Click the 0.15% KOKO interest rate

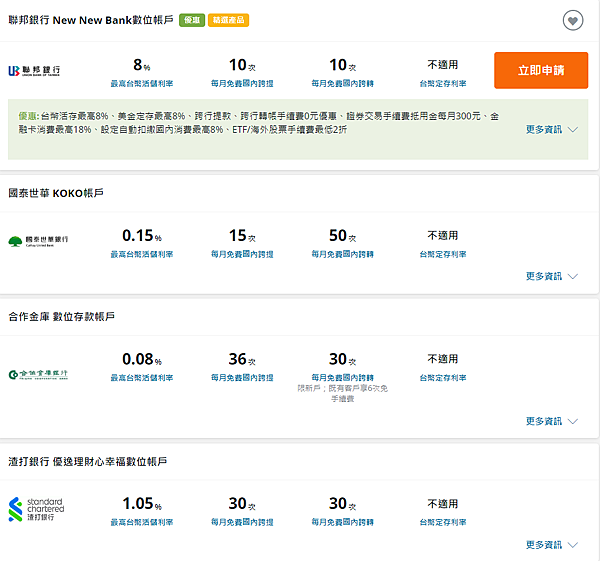coord(141,236)
